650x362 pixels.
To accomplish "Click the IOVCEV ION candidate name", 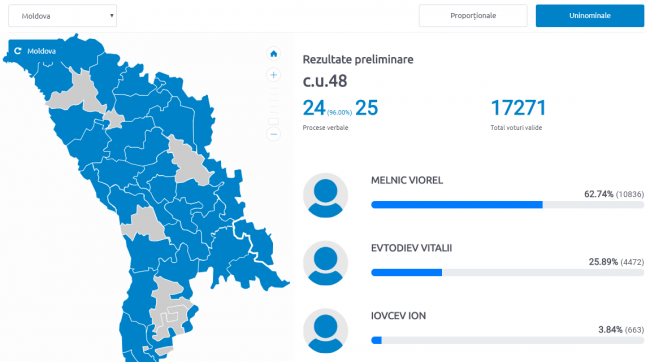I will click(398, 316).
